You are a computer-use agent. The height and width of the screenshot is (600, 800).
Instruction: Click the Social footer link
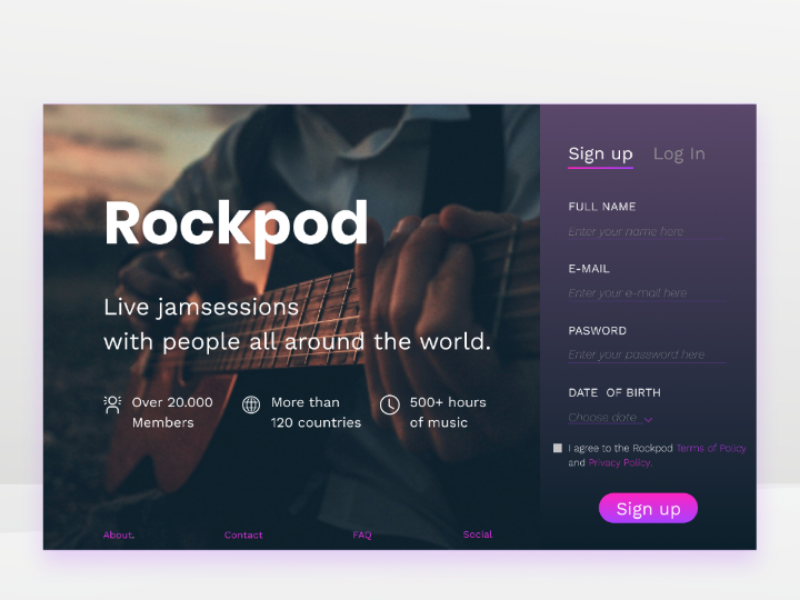coord(478,534)
